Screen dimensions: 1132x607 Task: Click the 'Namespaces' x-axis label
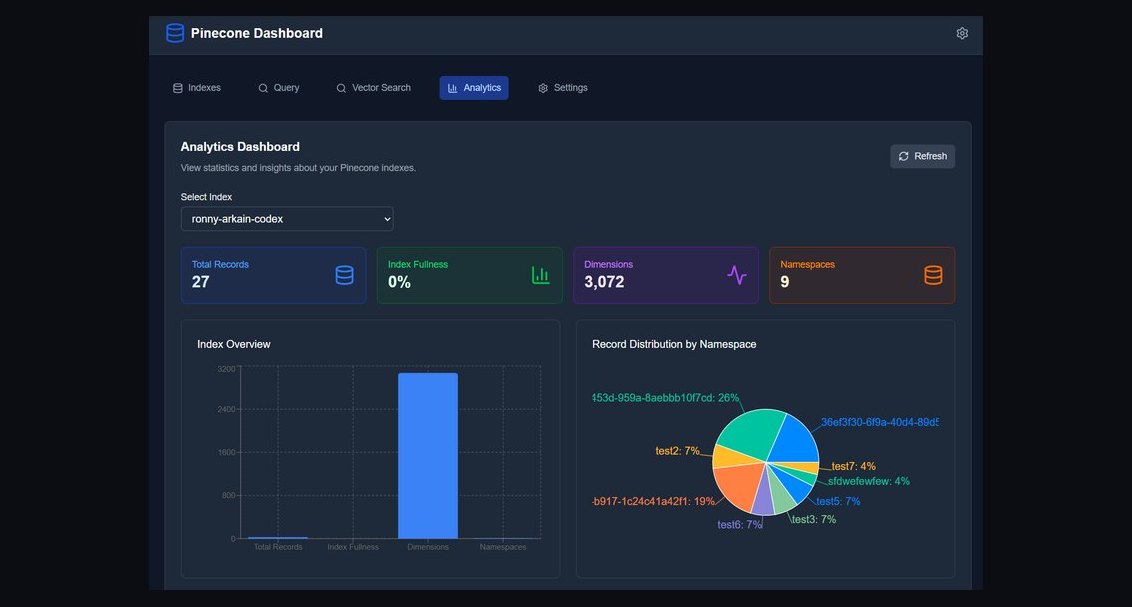(503, 547)
